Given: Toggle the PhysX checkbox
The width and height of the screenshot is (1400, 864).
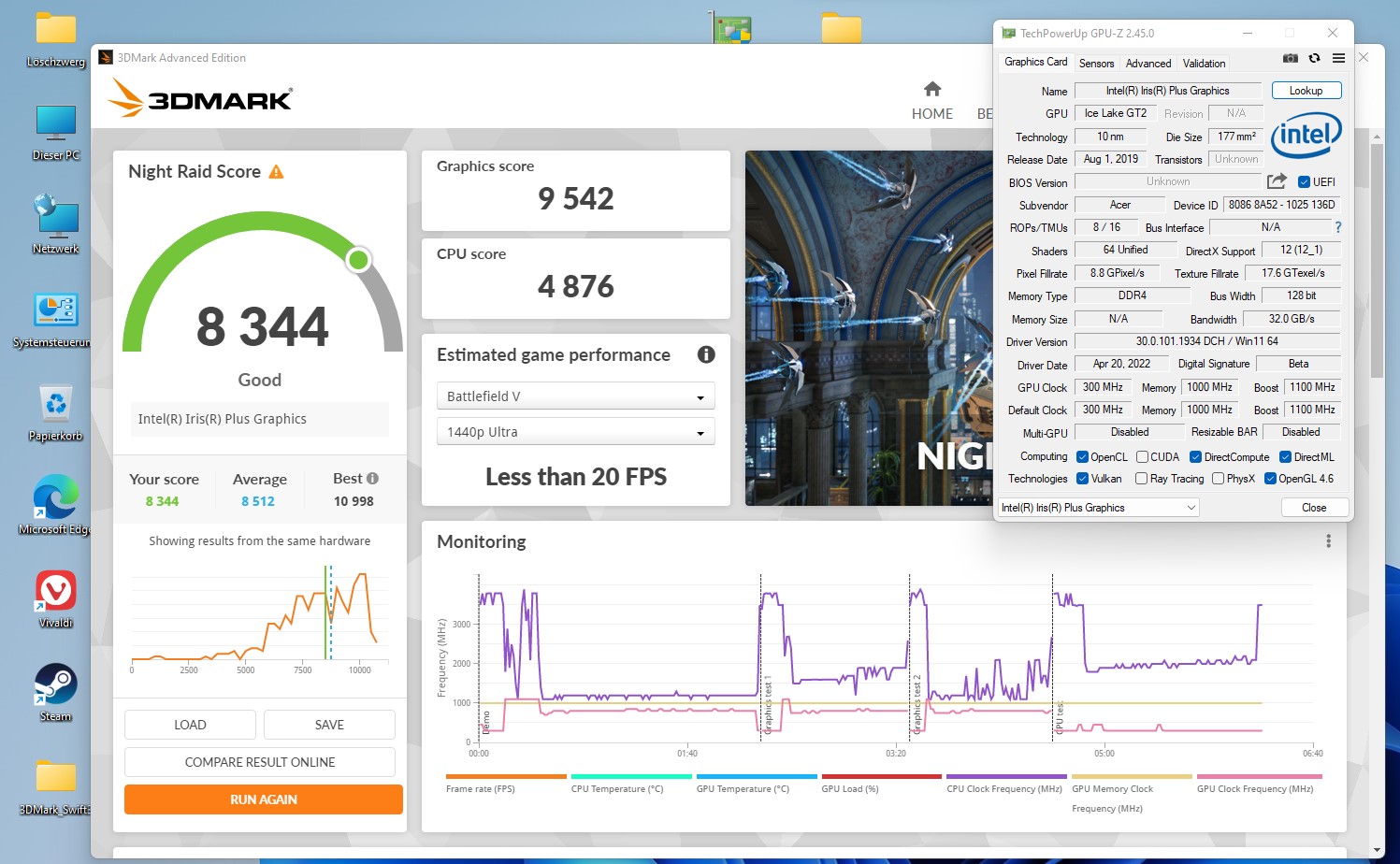Looking at the screenshot, I should [x=1218, y=479].
